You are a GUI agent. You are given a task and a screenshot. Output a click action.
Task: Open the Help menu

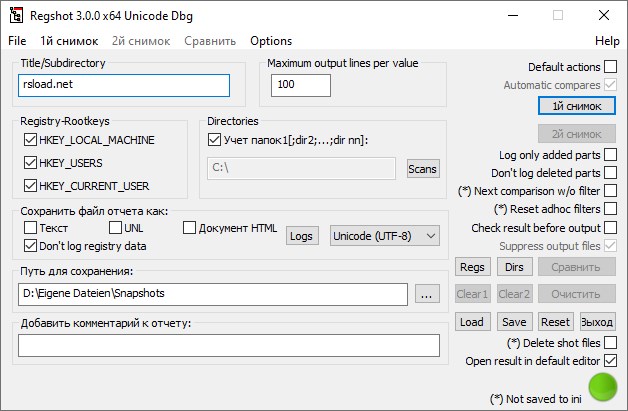pos(607,41)
